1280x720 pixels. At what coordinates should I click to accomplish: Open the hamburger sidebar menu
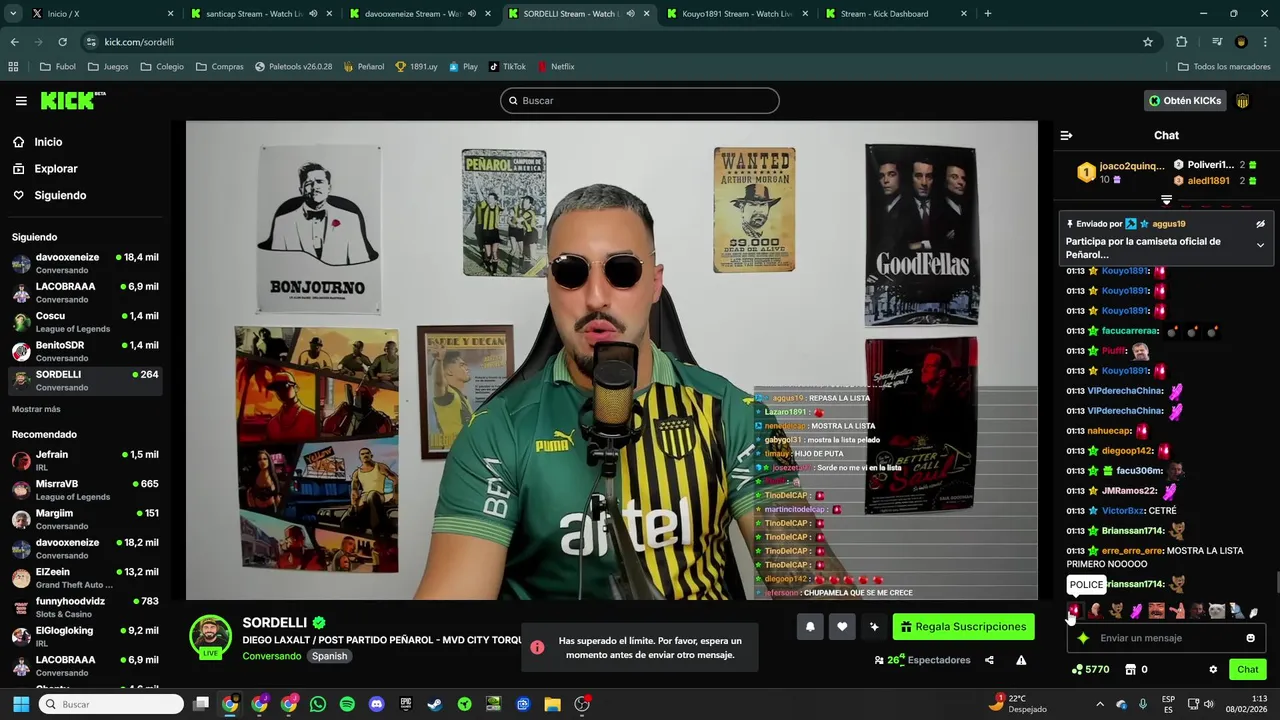tap(21, 101)
